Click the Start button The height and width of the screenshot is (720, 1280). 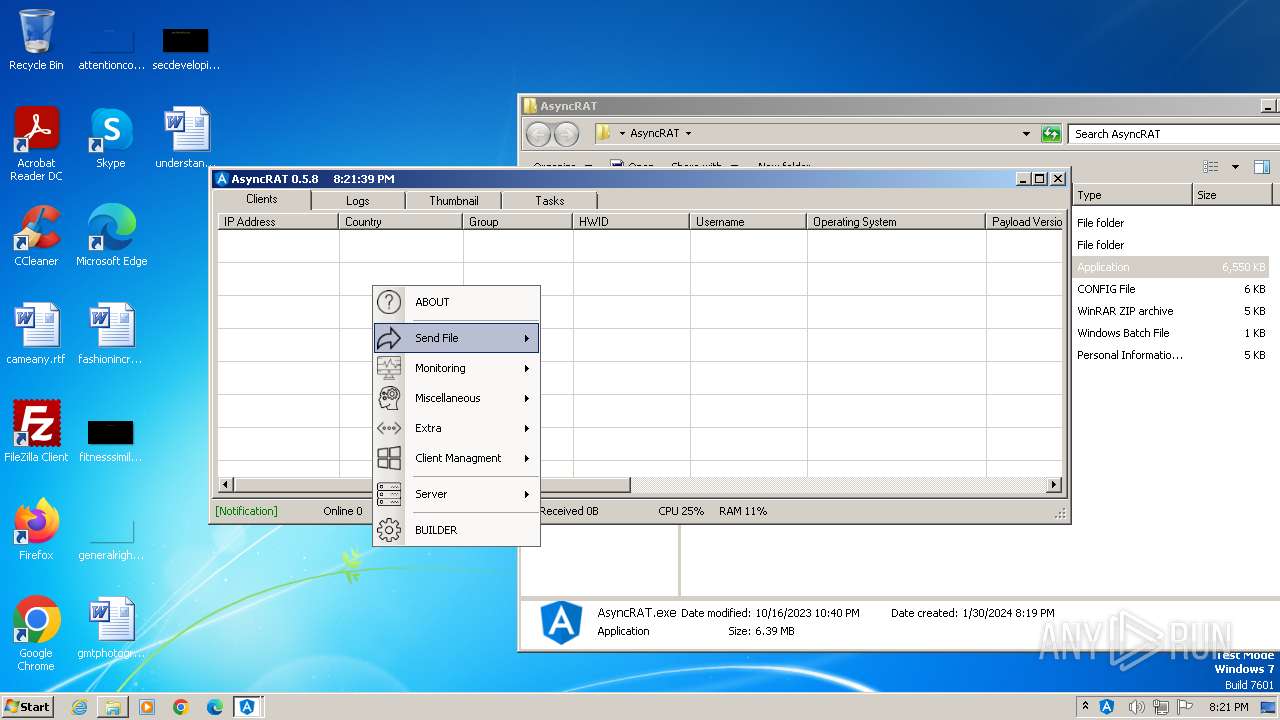coord(27,707)
